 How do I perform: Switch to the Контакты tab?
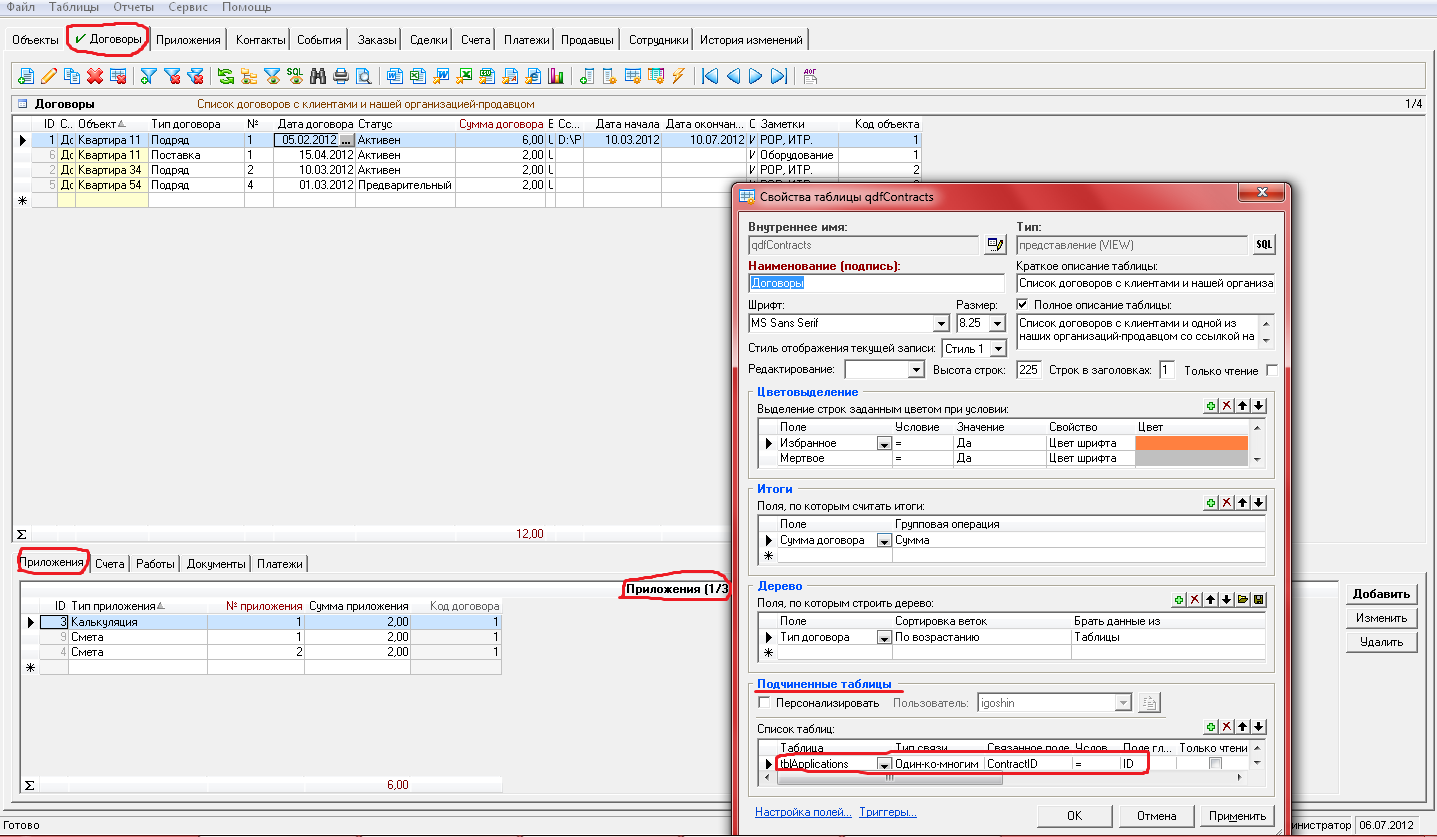(x=260, y=40)
